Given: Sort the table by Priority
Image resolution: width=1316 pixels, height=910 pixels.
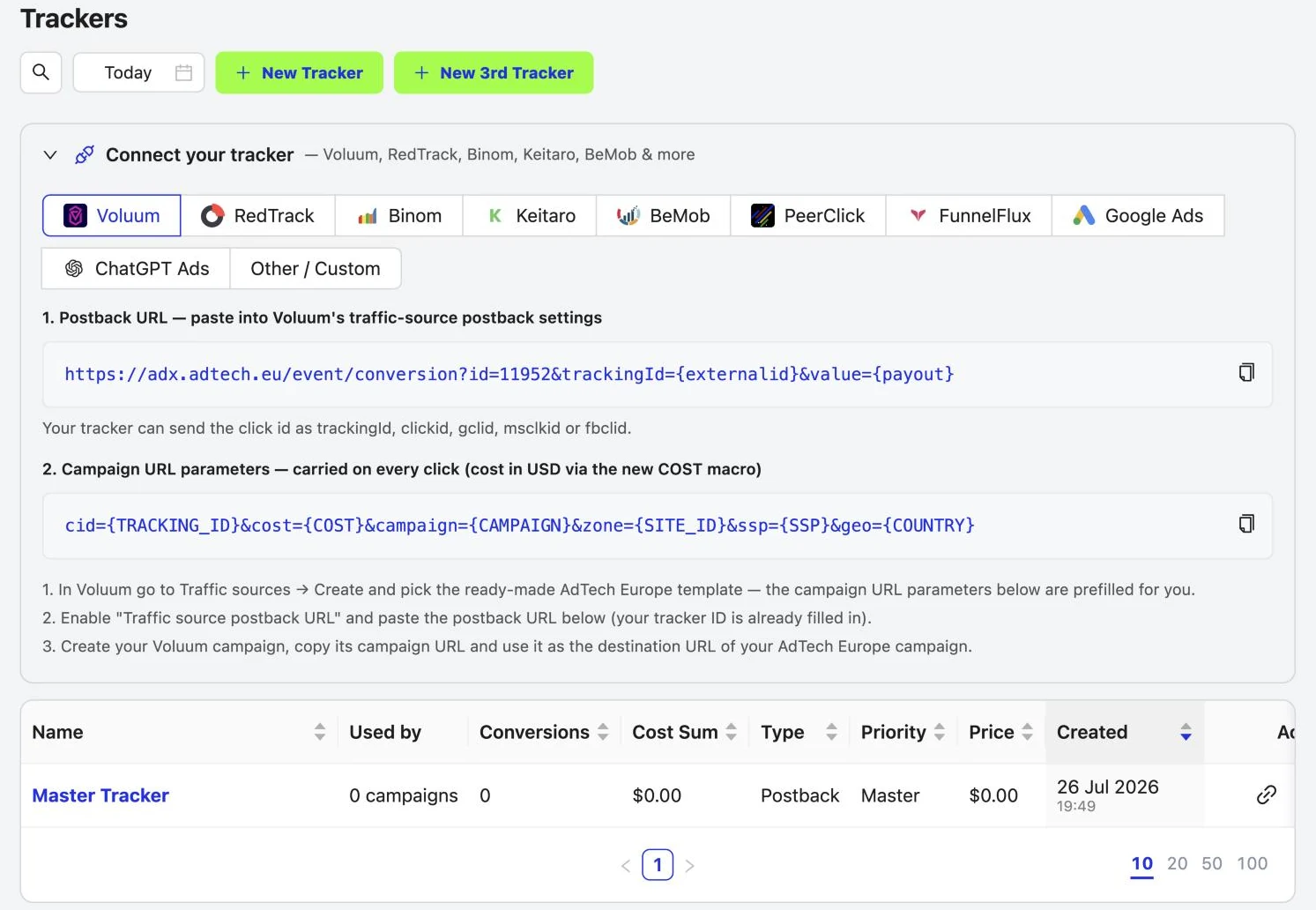Looking at the screenshot, I should click(940, 732).
